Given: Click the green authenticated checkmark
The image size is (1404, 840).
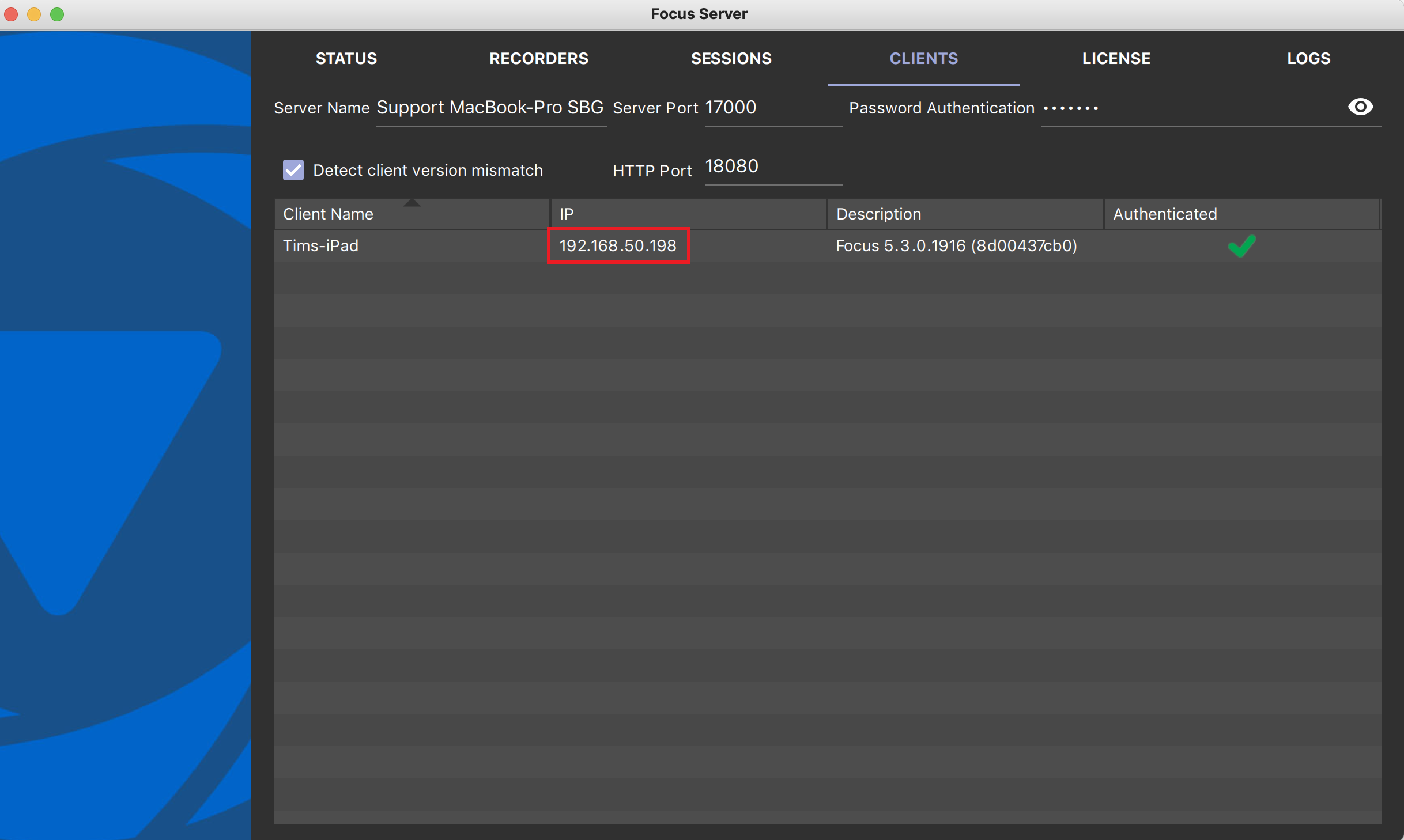Looking at the screenshot, I should 1241,246.
